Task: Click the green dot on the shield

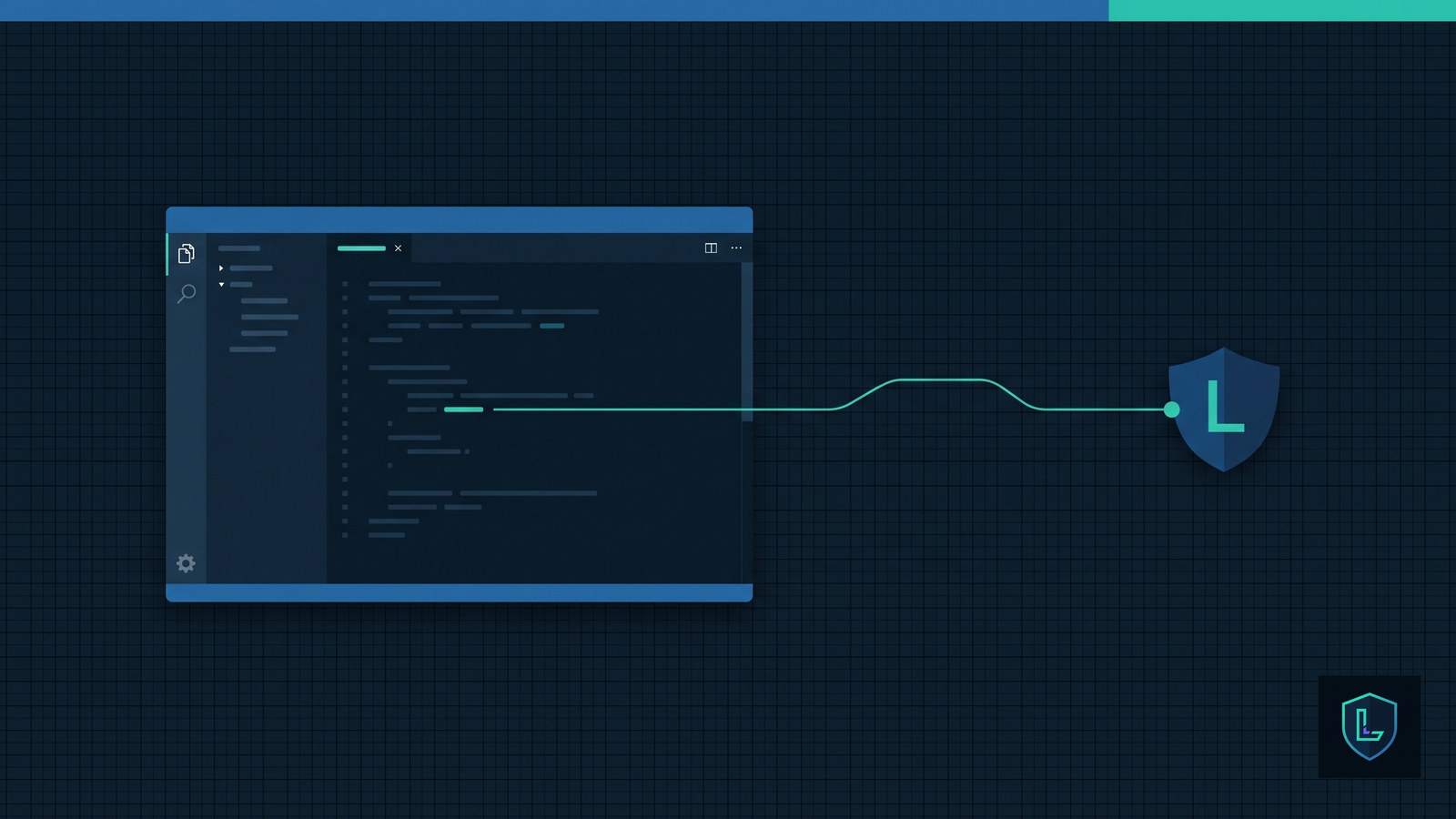Action: tap(1172, 409)
